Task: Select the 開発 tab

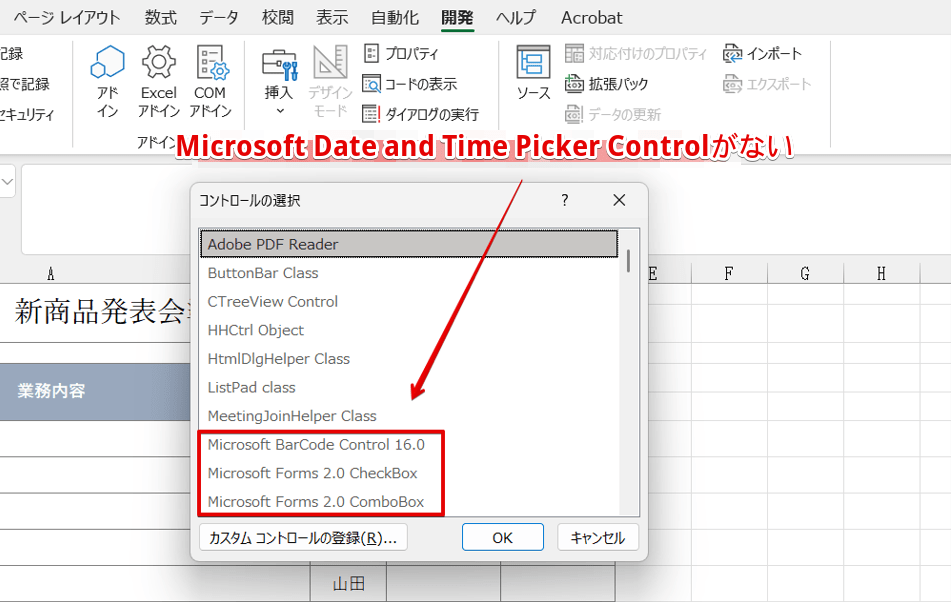Action: 457,18
